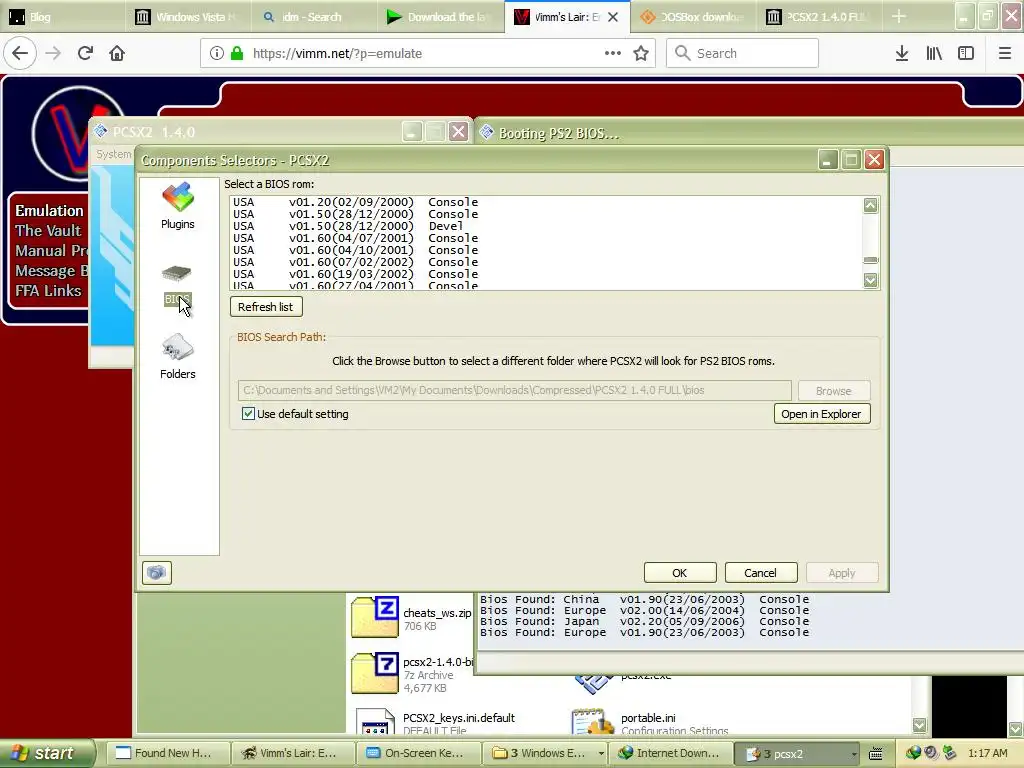Uncheck Use default setting checkbox
The image size is (1024, 768).
[248, 413]
